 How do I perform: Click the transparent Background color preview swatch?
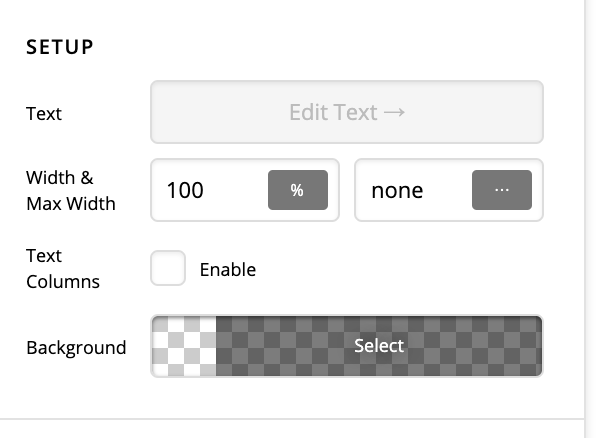click(184, 346)
